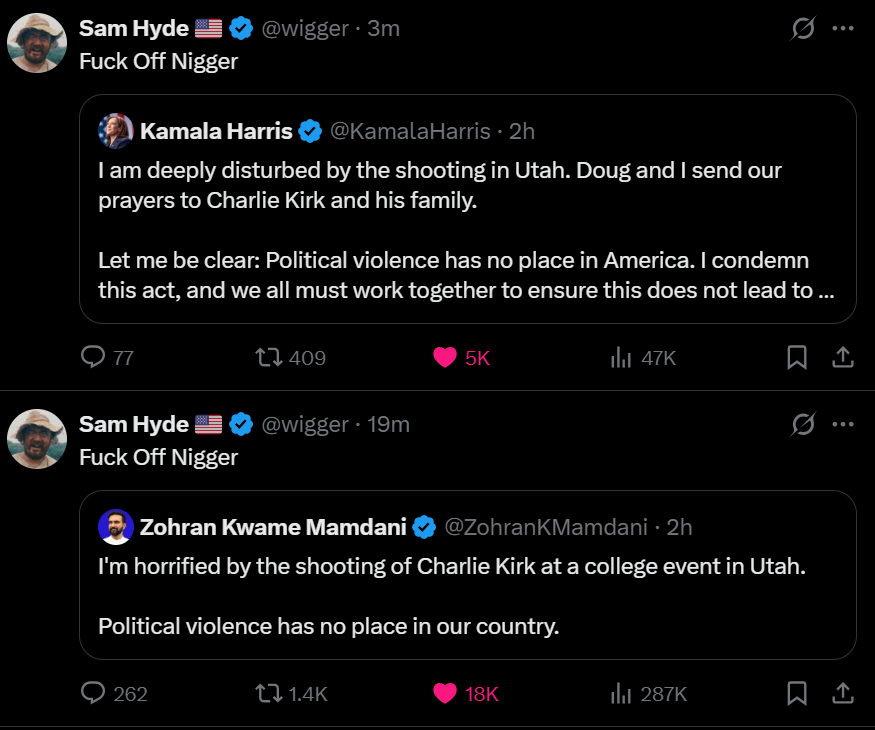The image size is (875, 730).
Task: Open Grok icon on the second post
Action: pos(803,424)
